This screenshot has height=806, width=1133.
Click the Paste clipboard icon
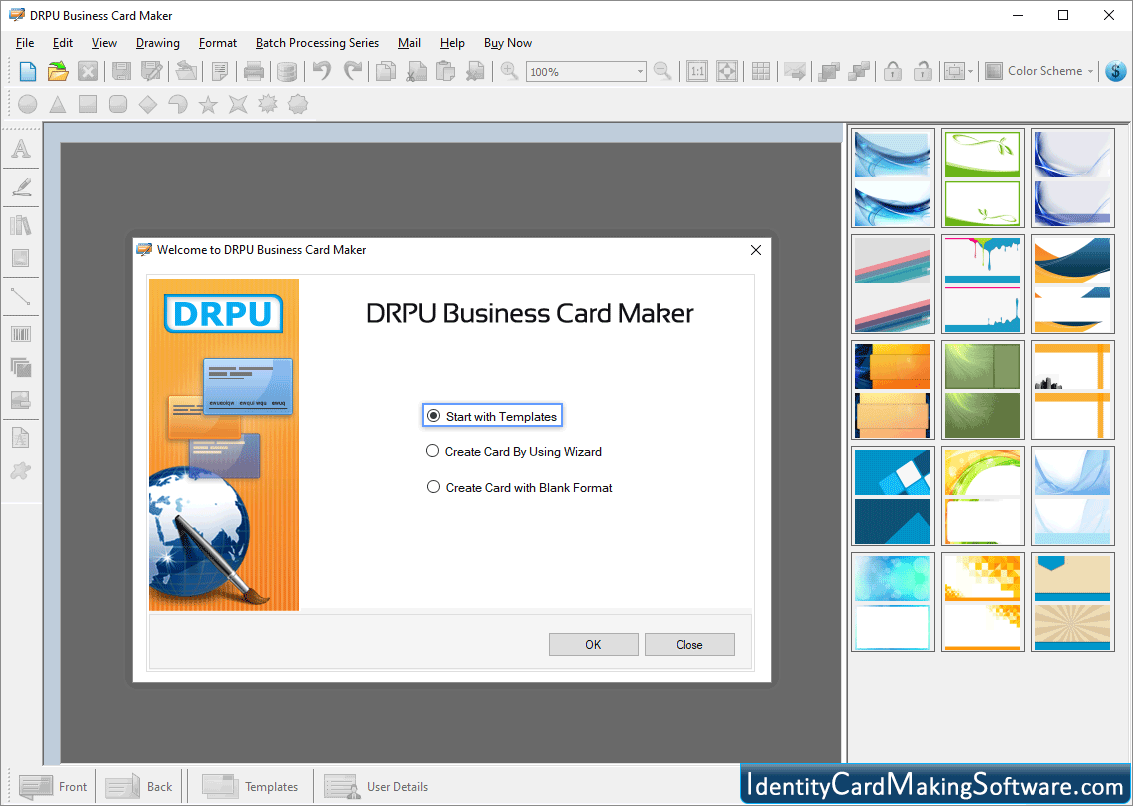(446, 72)
